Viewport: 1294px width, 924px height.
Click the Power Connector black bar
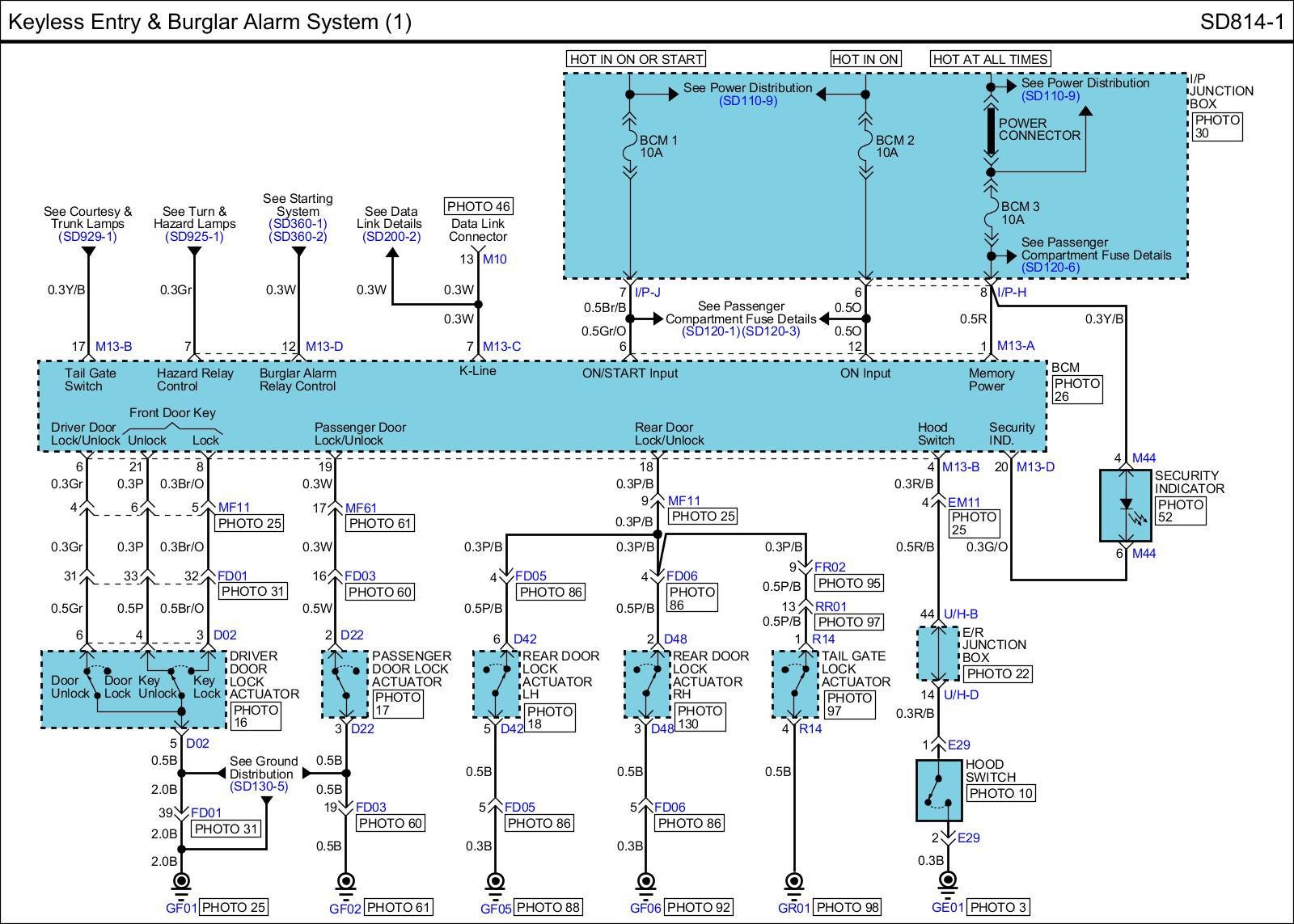989,130
